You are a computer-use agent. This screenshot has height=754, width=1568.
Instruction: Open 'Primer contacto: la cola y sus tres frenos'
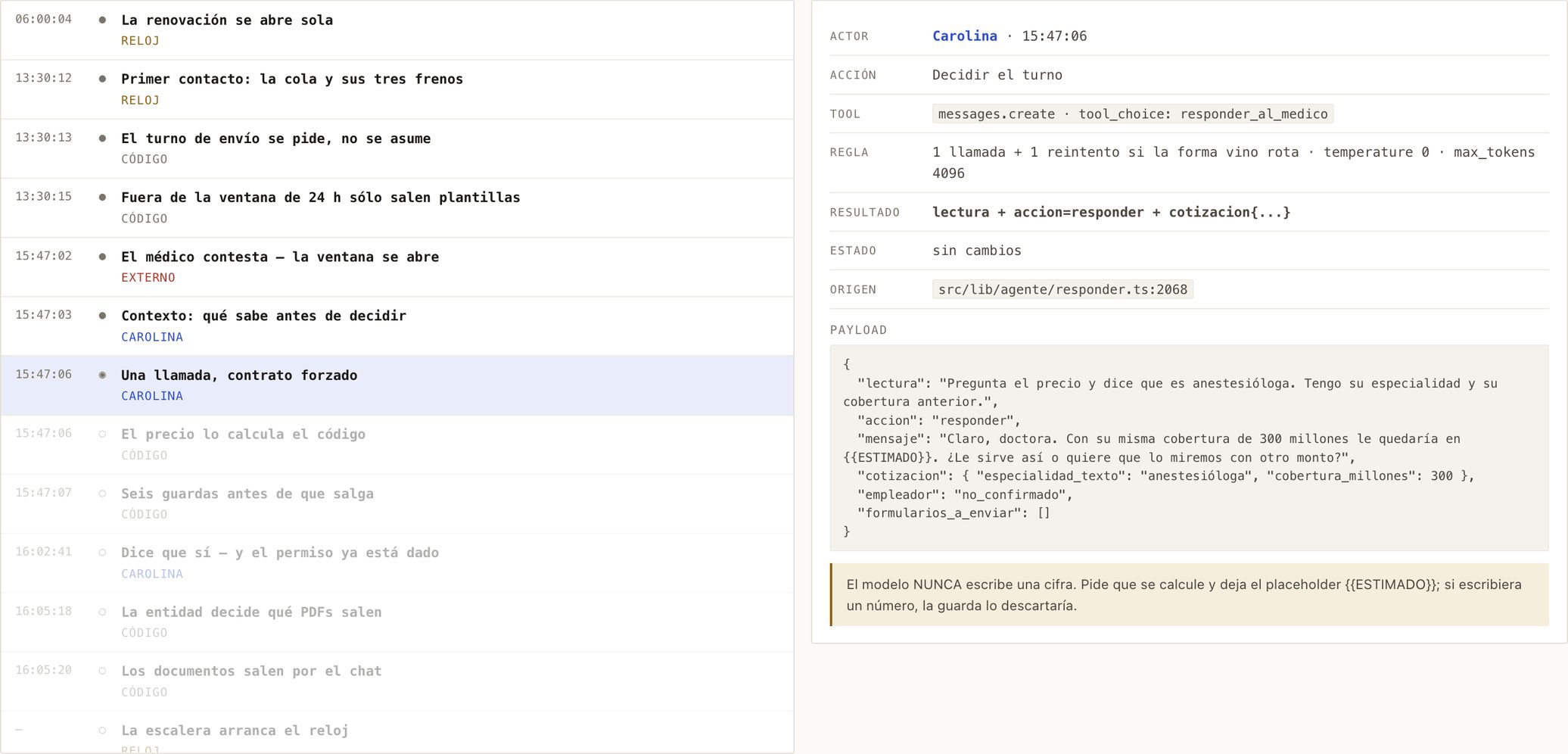pyautogui.click(x=397, y=89)
